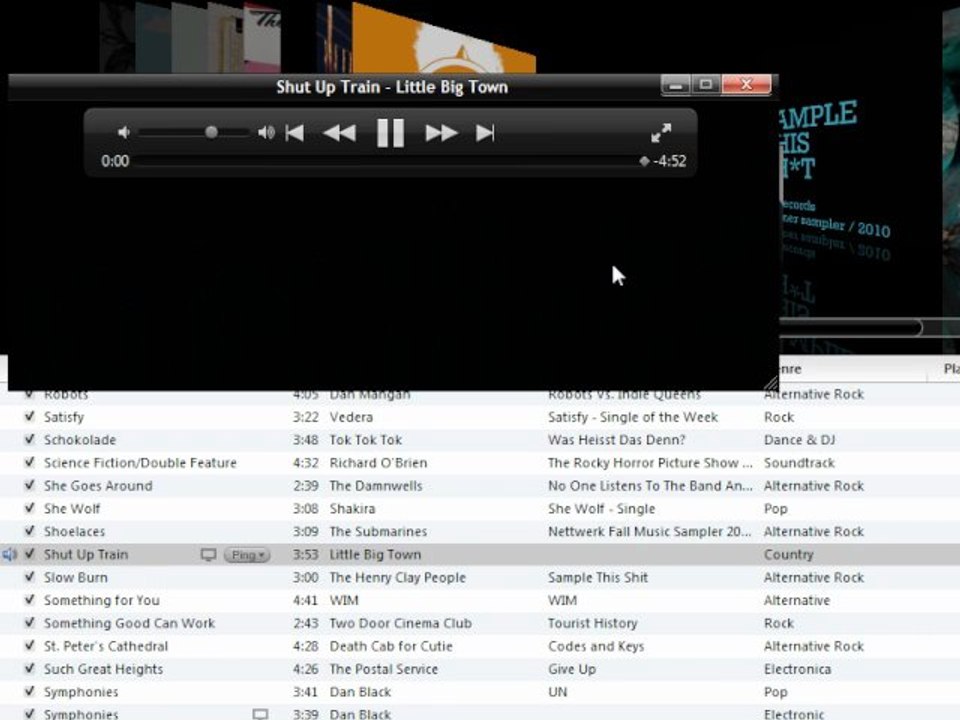Select St. Peter's Cathedral song

pos(105,647)
